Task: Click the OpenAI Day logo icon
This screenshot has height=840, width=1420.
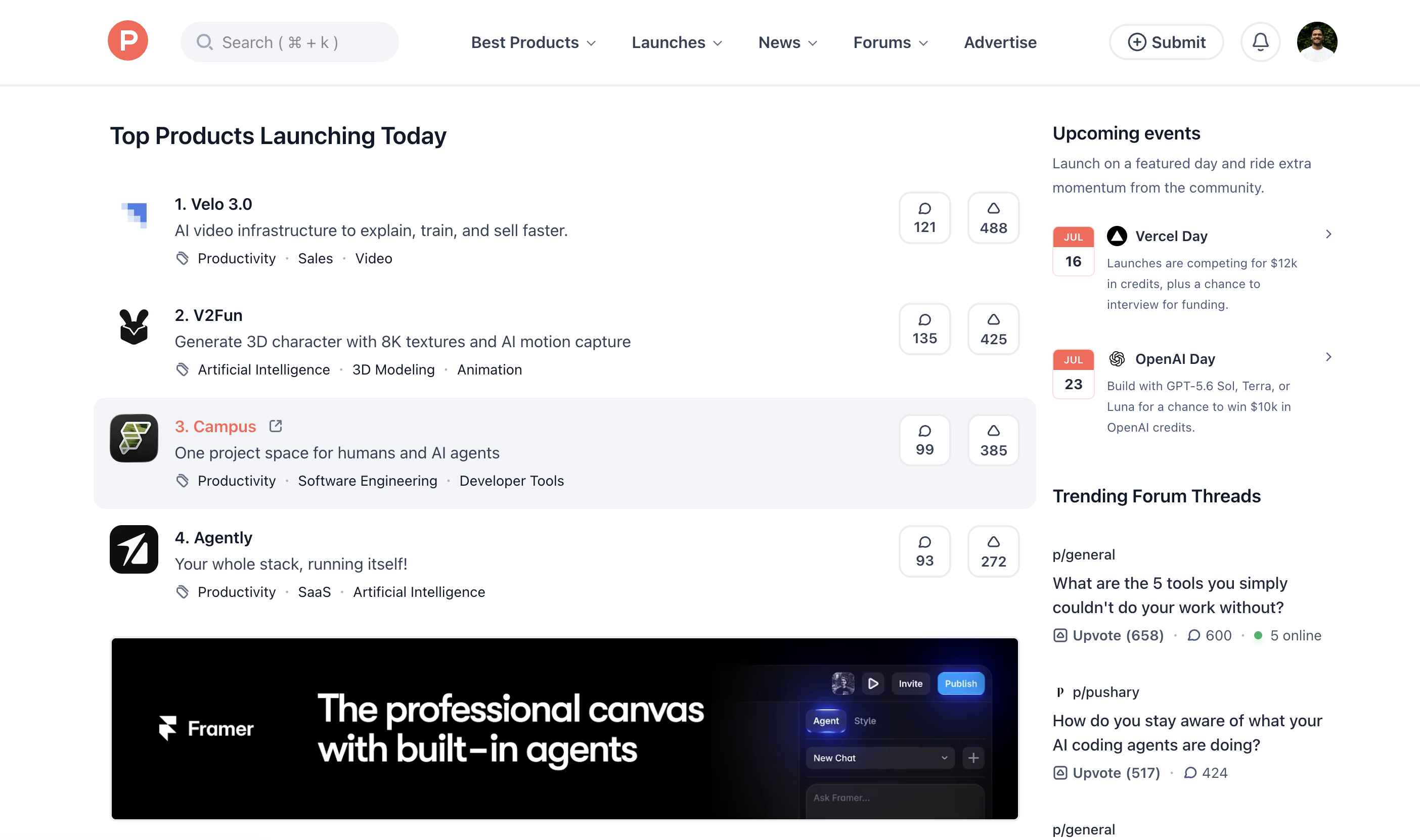Action: pyautogui.click(x=1117, y=359)
